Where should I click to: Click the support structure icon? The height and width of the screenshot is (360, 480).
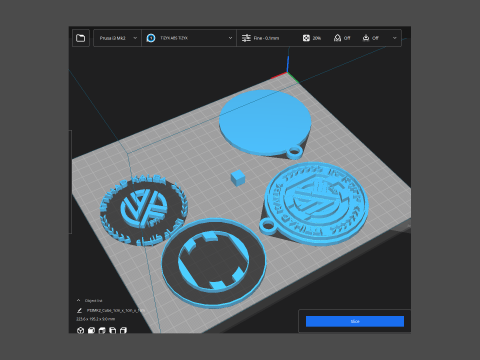point(337,38)
